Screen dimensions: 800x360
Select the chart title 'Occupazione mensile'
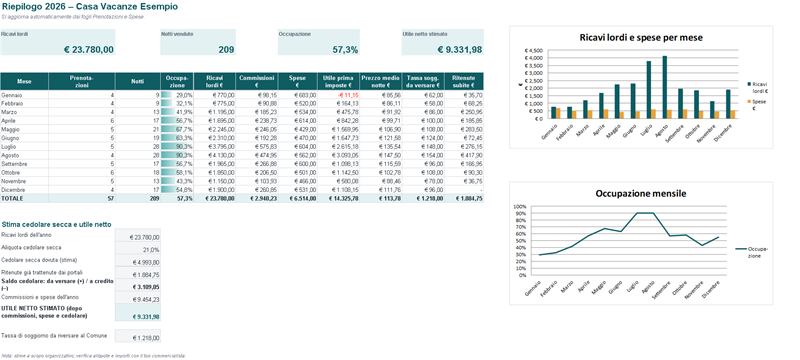641,194
